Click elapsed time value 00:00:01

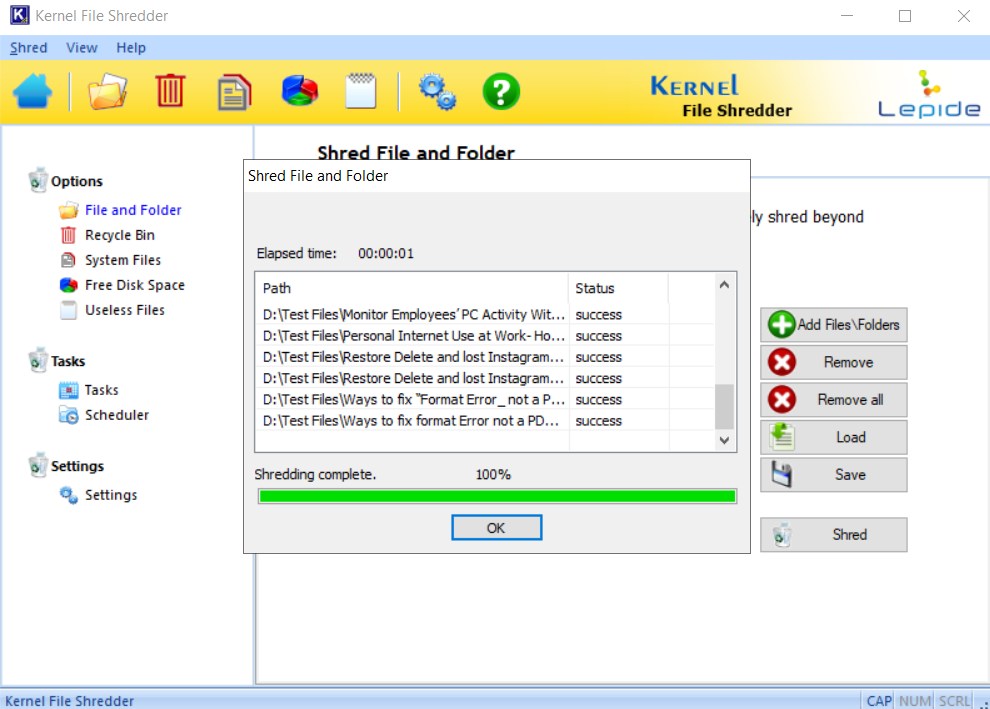[386, 254]
